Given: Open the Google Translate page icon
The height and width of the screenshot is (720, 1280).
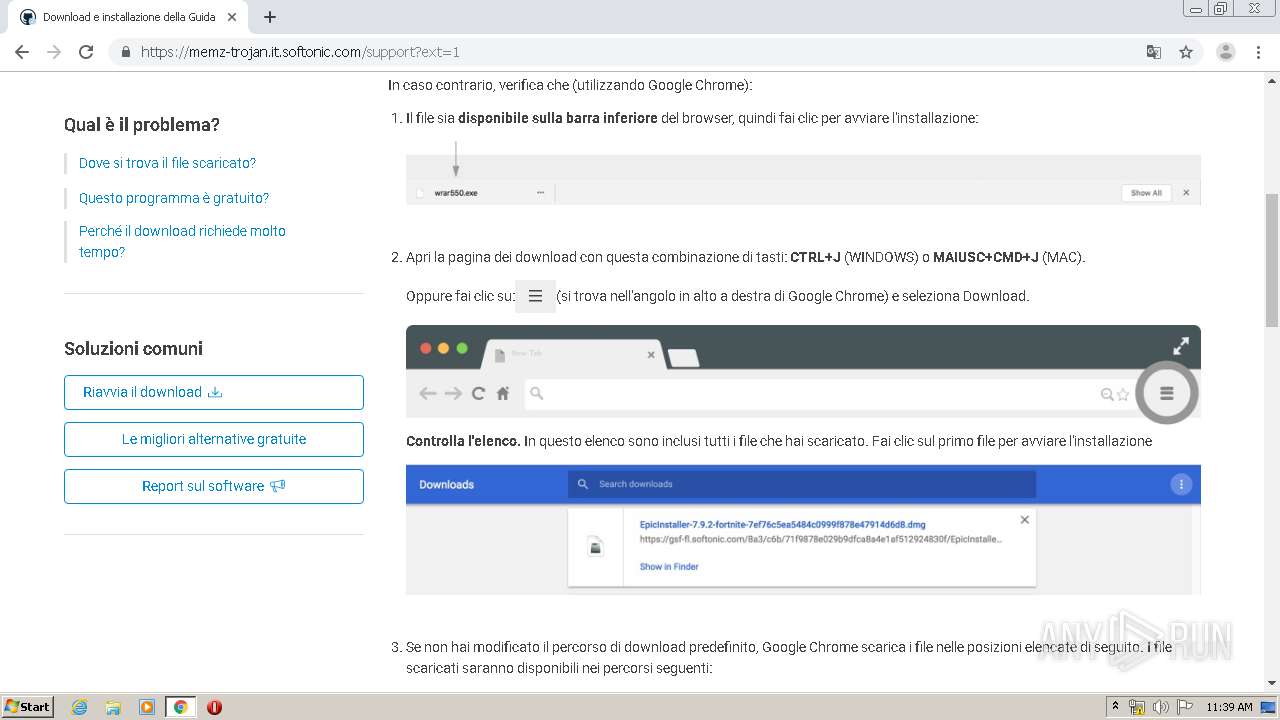Looking at the screenshot, I should [x=1153, y=52].
